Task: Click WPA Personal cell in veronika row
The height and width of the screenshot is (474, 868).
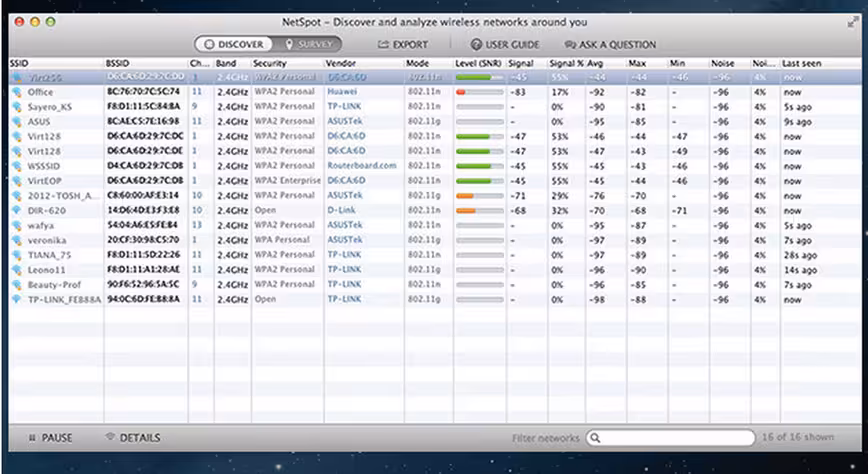Action: [x=282, y=240]
